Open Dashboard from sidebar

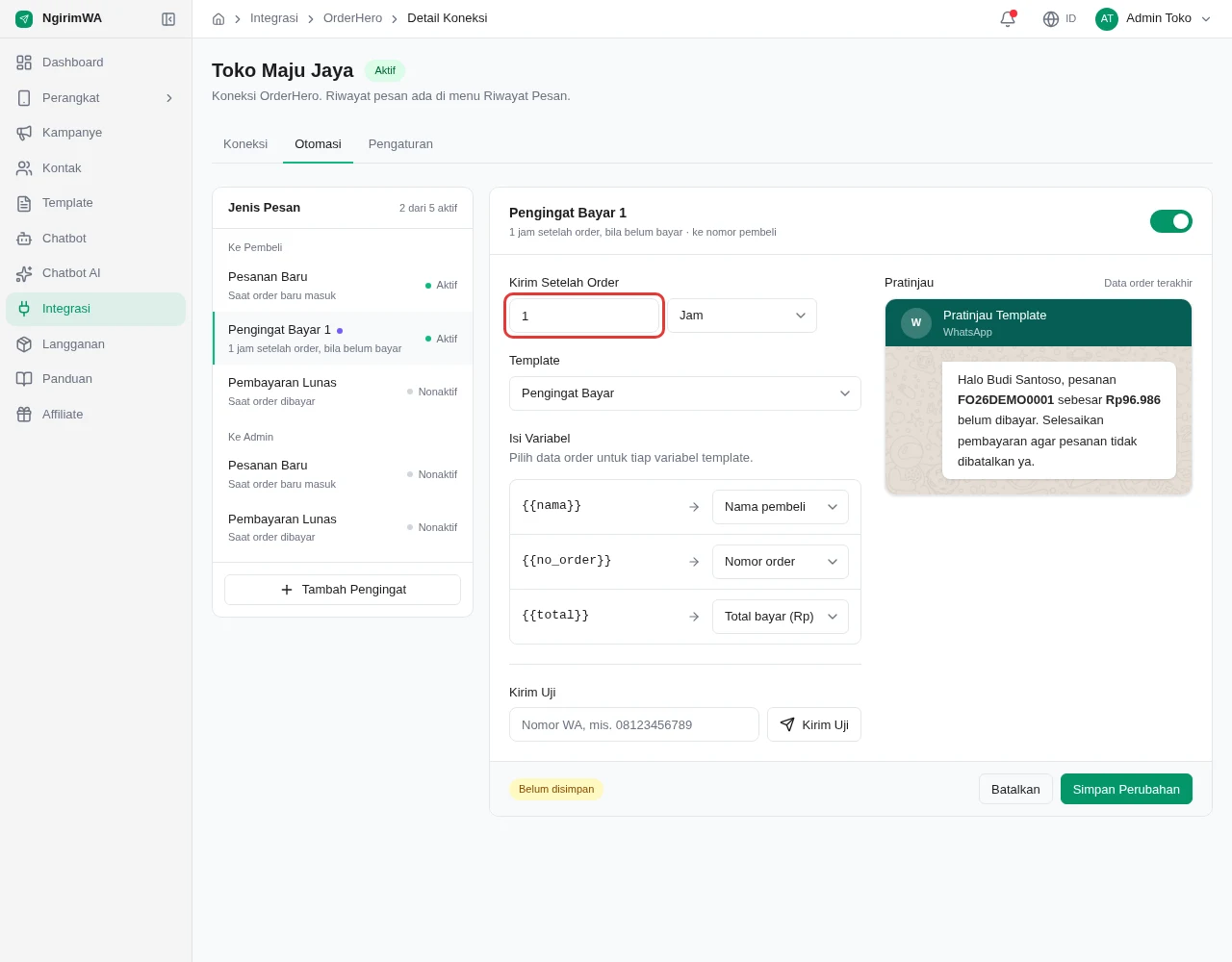pos(95,63)
